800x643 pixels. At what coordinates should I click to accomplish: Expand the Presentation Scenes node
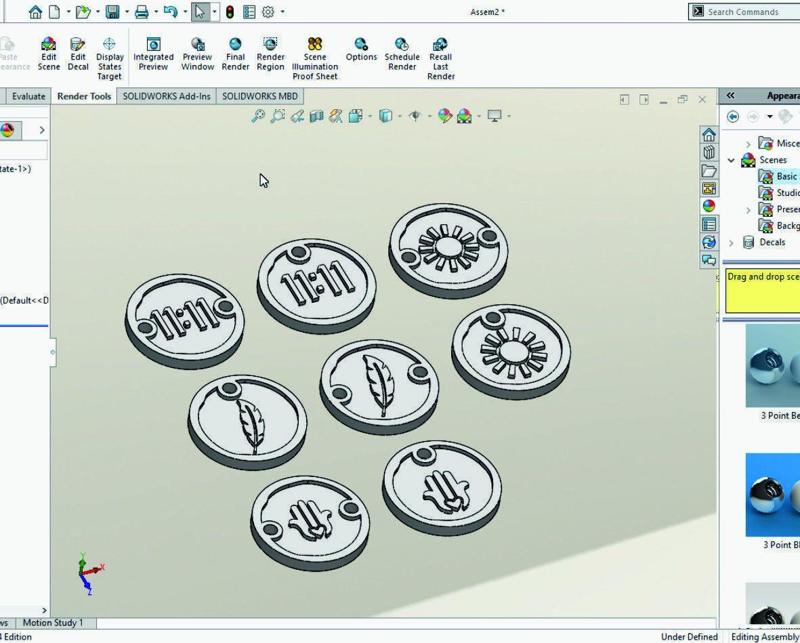pos(748,210)
